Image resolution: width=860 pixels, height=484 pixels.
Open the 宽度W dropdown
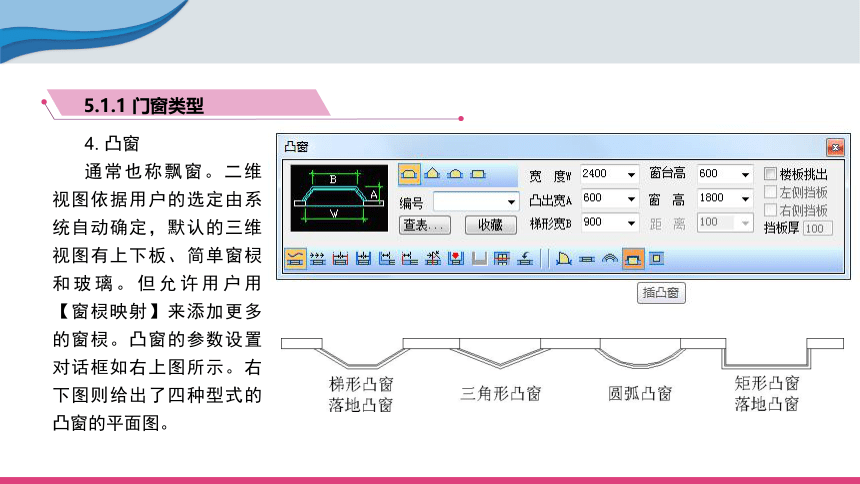[631, 175]
